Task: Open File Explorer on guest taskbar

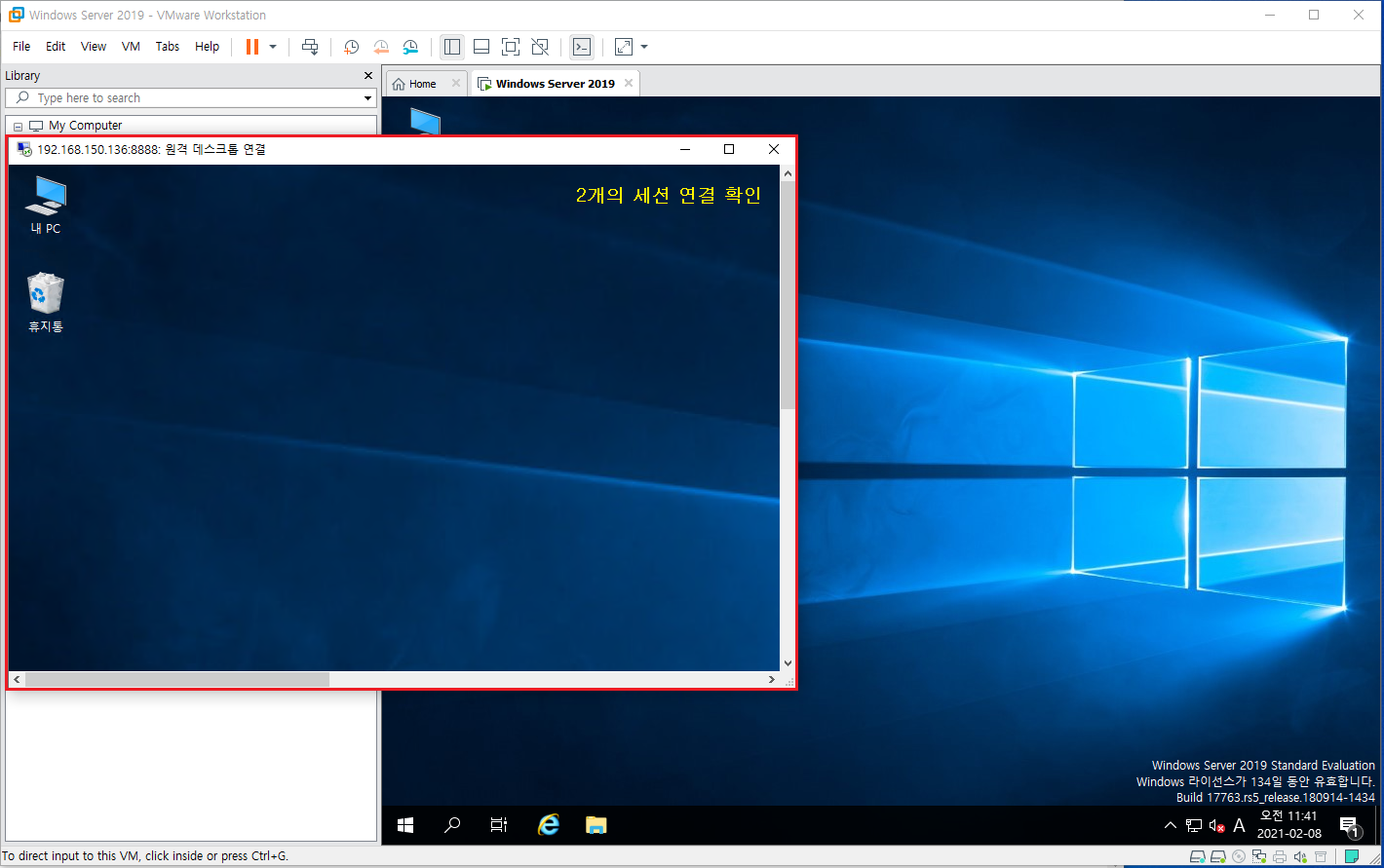Action: pos(596,825)
